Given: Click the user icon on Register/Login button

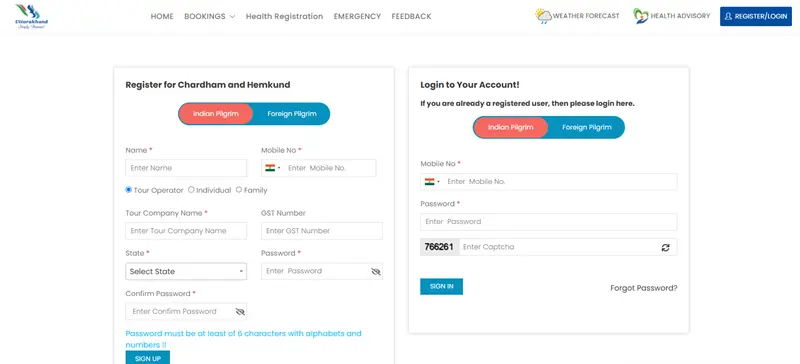Looking at the screenshot, I should pyautogui.click(x=728, y=16).
